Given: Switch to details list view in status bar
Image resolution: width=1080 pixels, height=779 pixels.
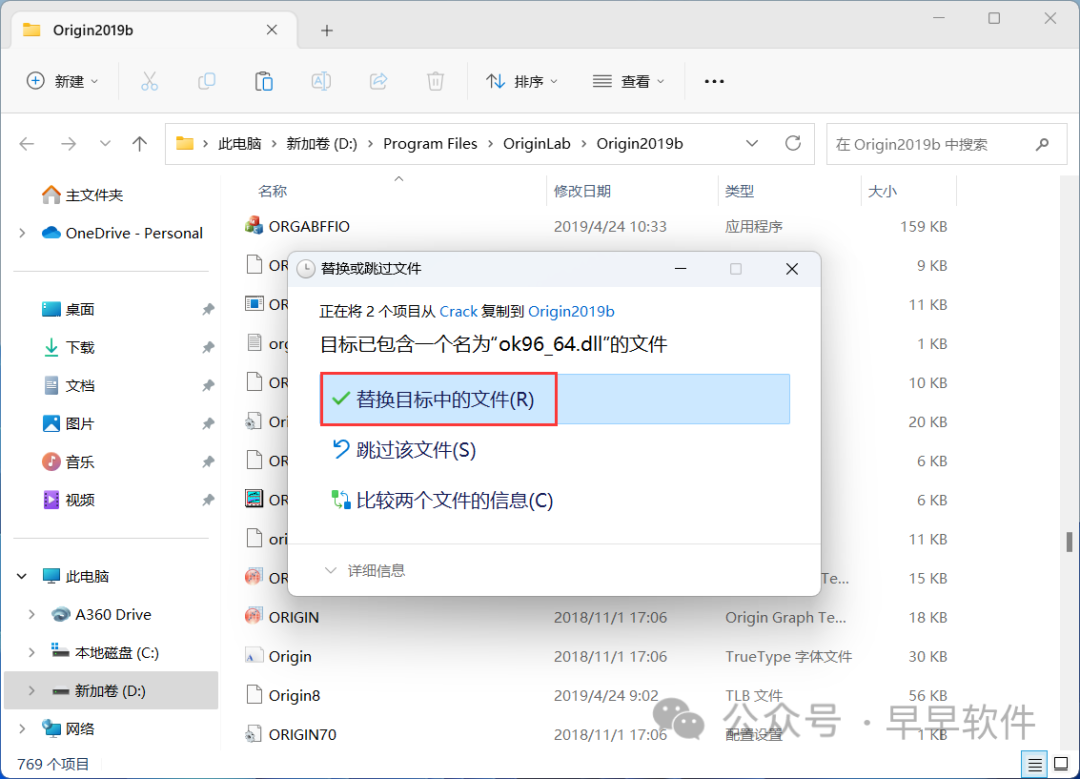Looking at the screenshot, I should pyautogui.click(x=1036, y=763).
